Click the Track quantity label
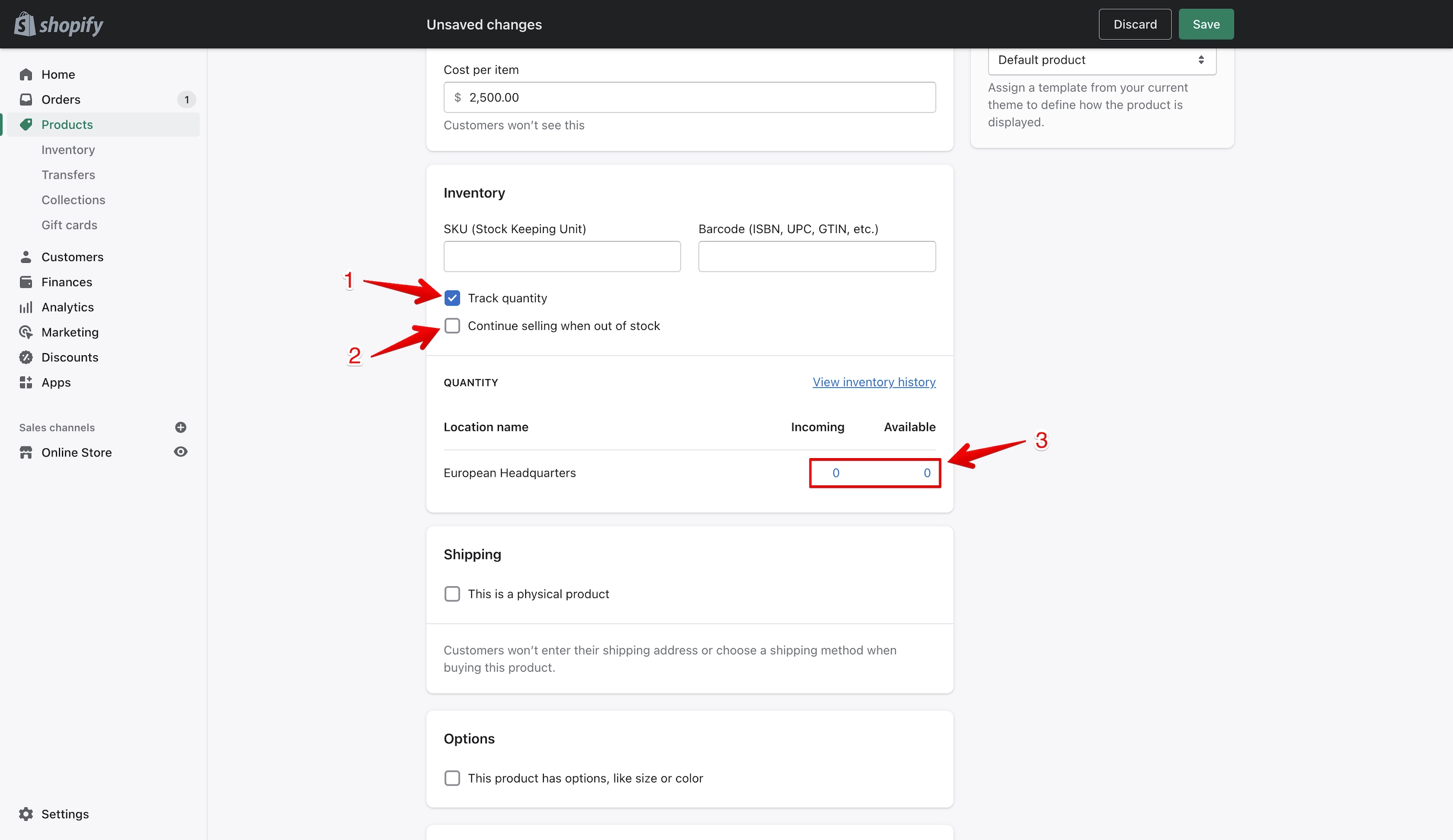Viewport: 1453px width, 840px height. pyautogui.click(x=508, y=298)
